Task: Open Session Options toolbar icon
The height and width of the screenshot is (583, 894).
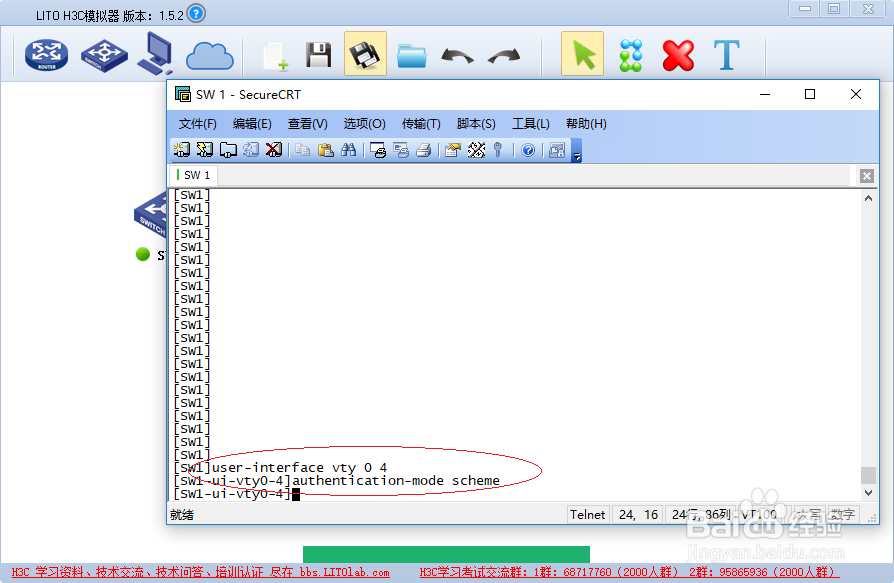Action: click(453, 150)
